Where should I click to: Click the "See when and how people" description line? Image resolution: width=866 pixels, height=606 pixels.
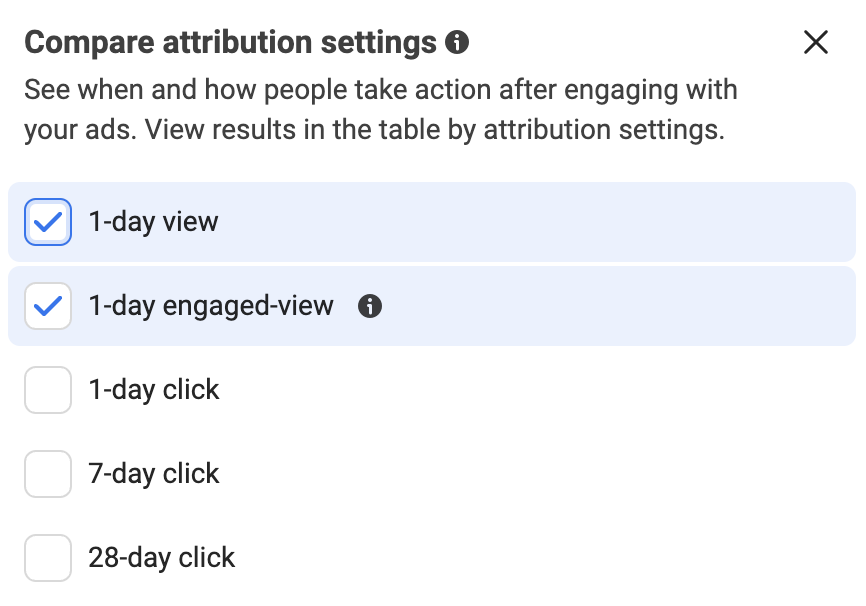(x=381, y=89)
